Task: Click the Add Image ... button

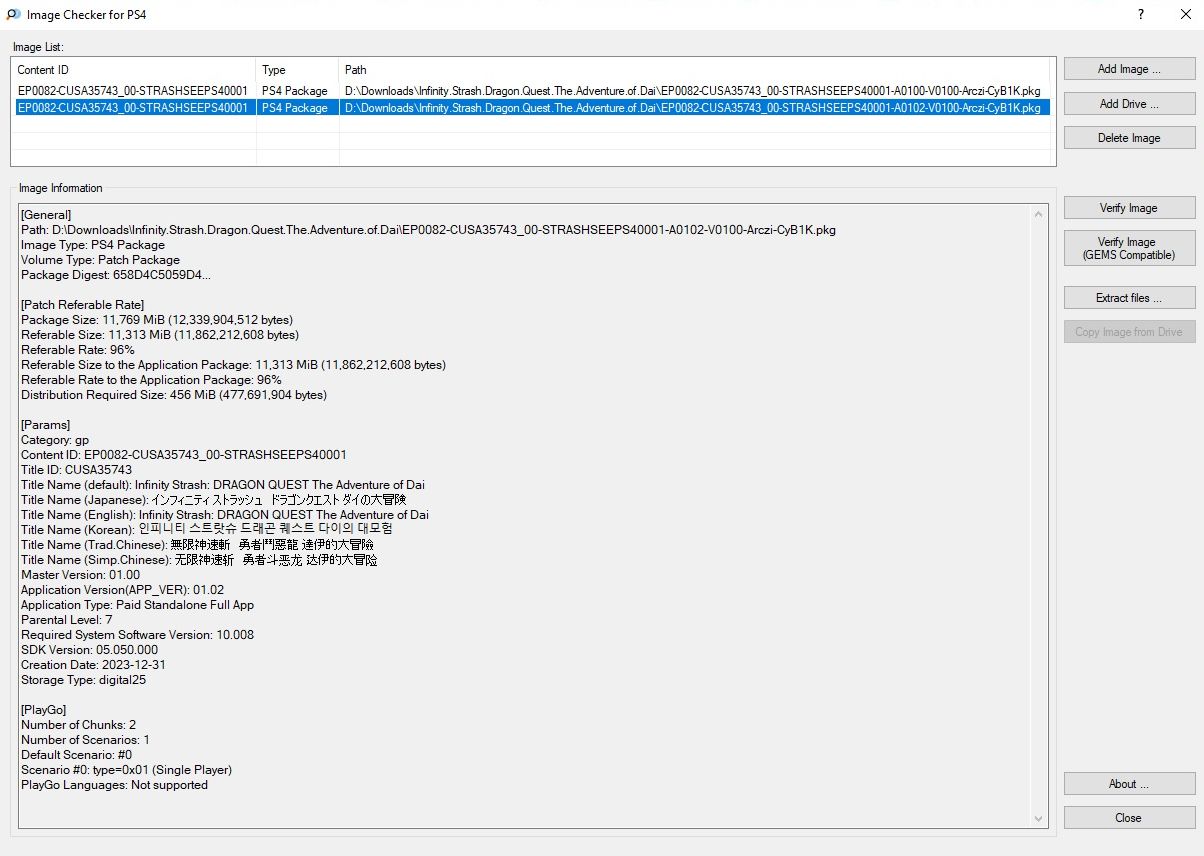Action: click(1129, 69)
